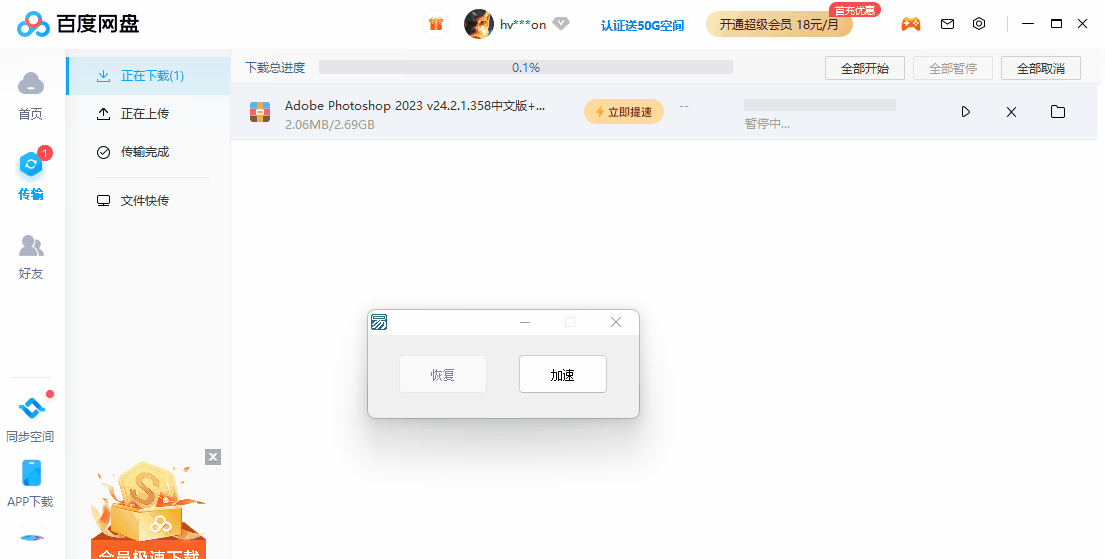The height and width of the screenshot is (559, 1105).
Task: Click the overall download progress bar
Action: pyautogui.click(x=526, y=68)
